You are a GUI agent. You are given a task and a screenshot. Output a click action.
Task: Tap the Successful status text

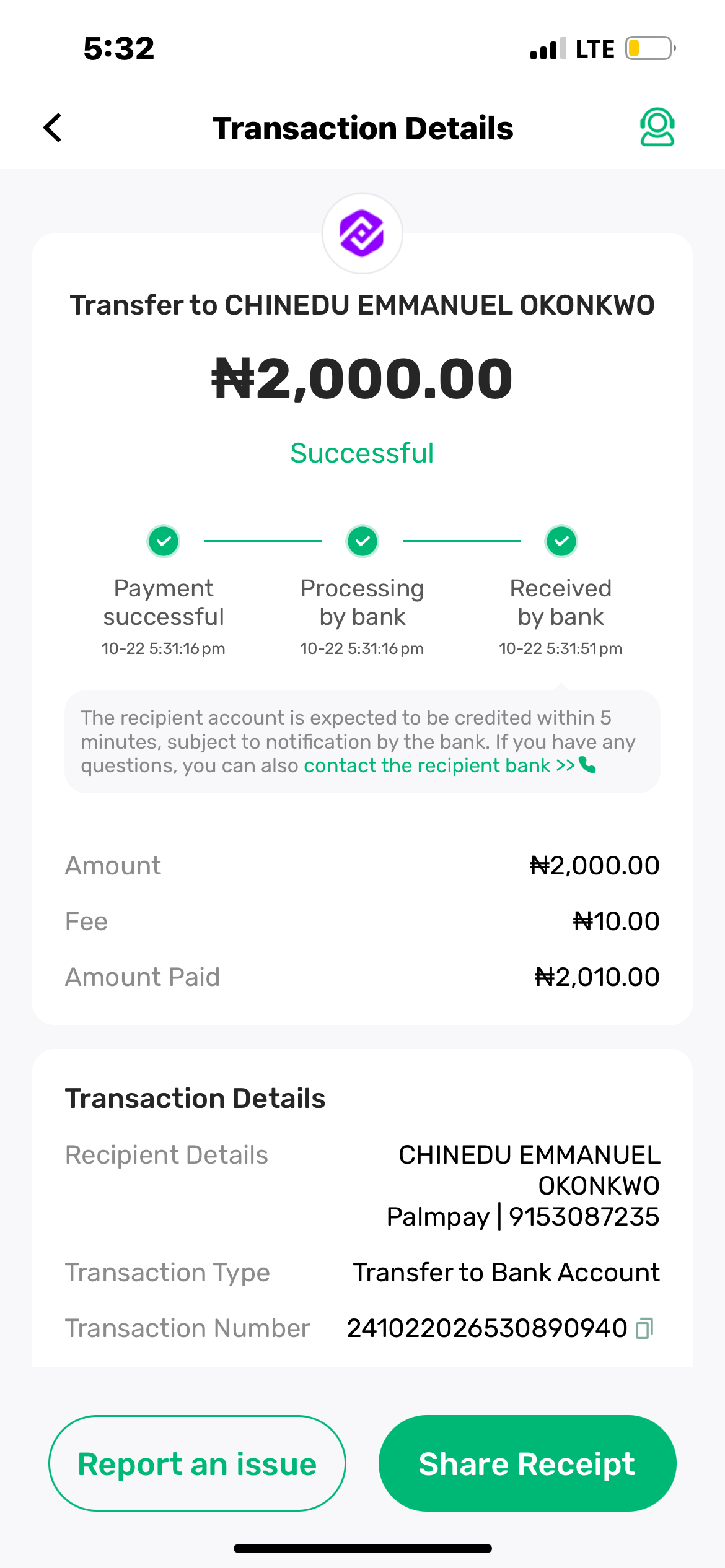point(362,453)
